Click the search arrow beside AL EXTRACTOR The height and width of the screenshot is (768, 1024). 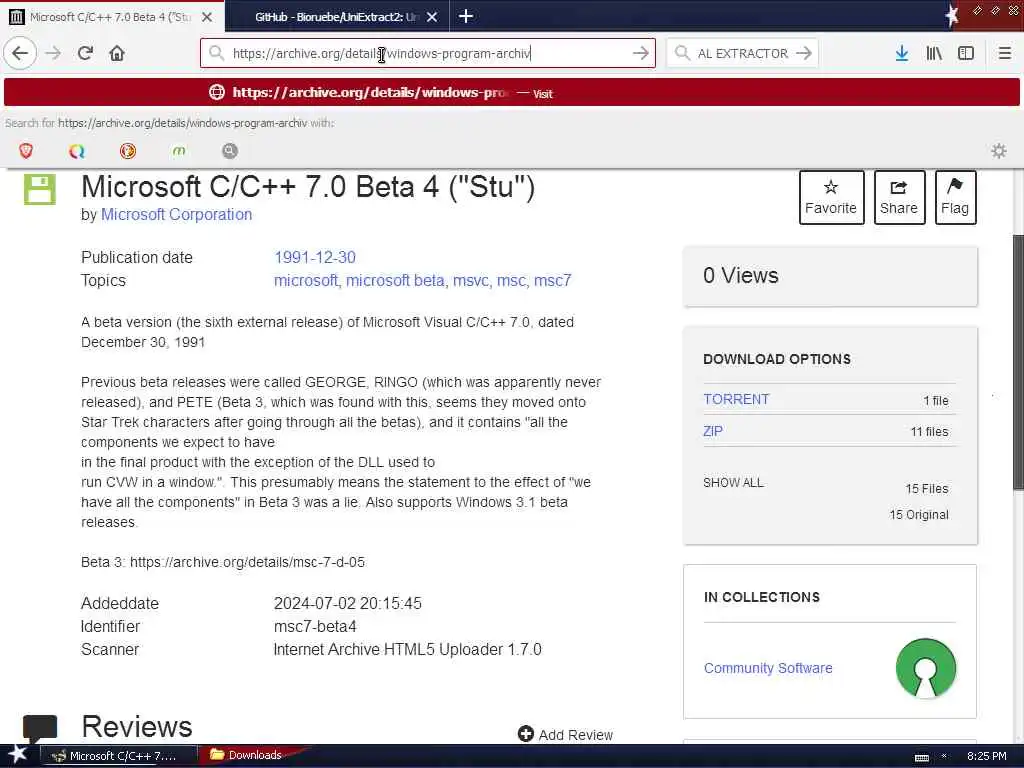804,53
